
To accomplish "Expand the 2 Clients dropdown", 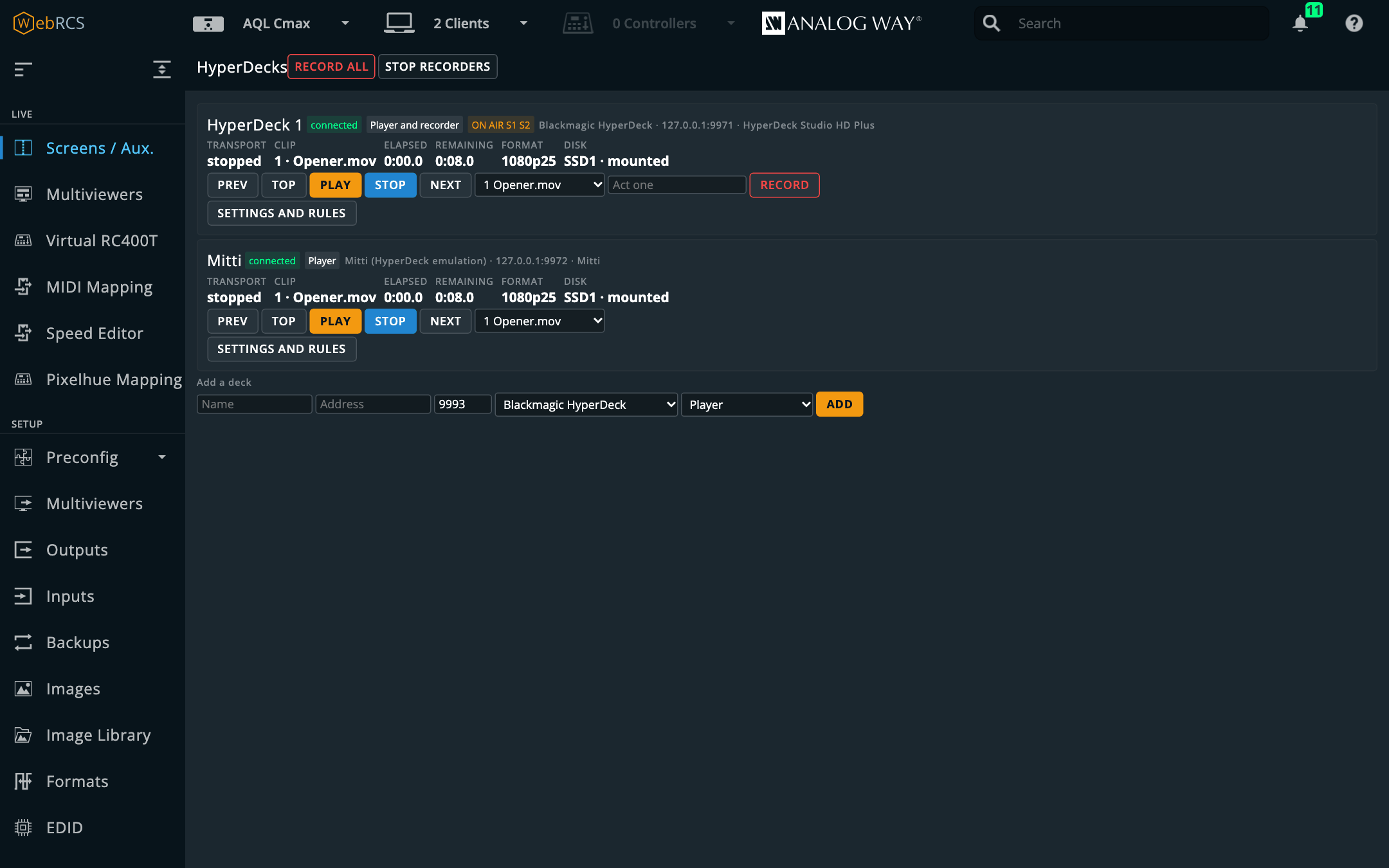I will pos(523,24).
